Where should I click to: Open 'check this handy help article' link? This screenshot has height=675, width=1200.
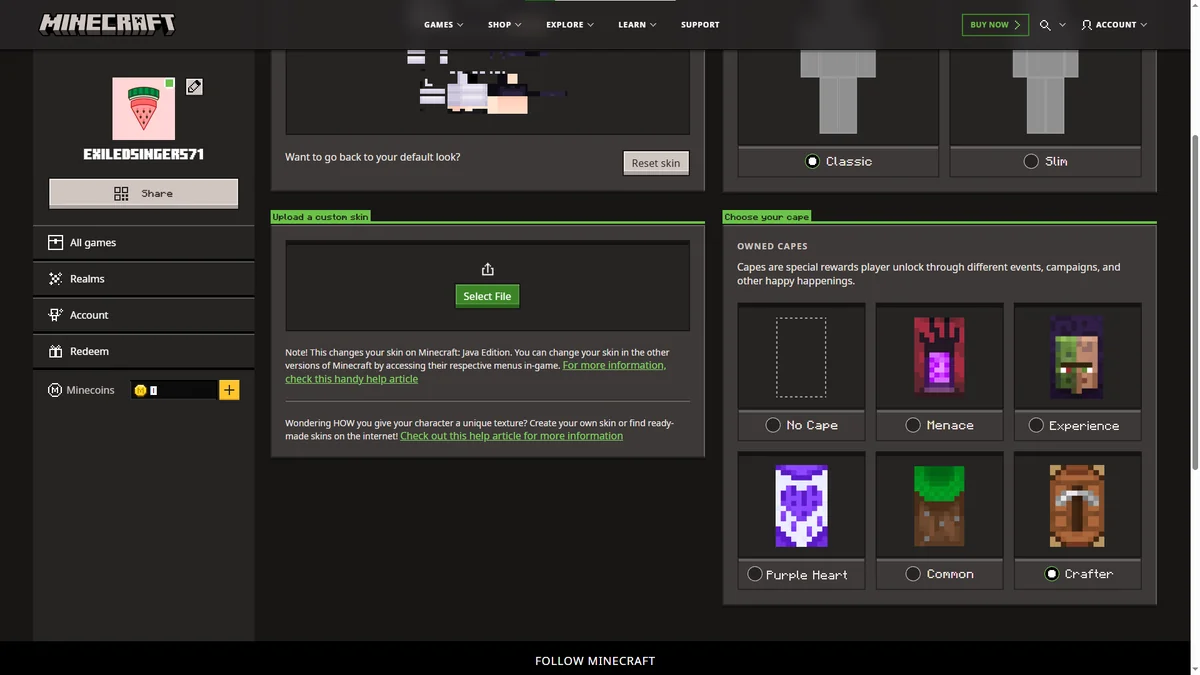tap(351, 379)
